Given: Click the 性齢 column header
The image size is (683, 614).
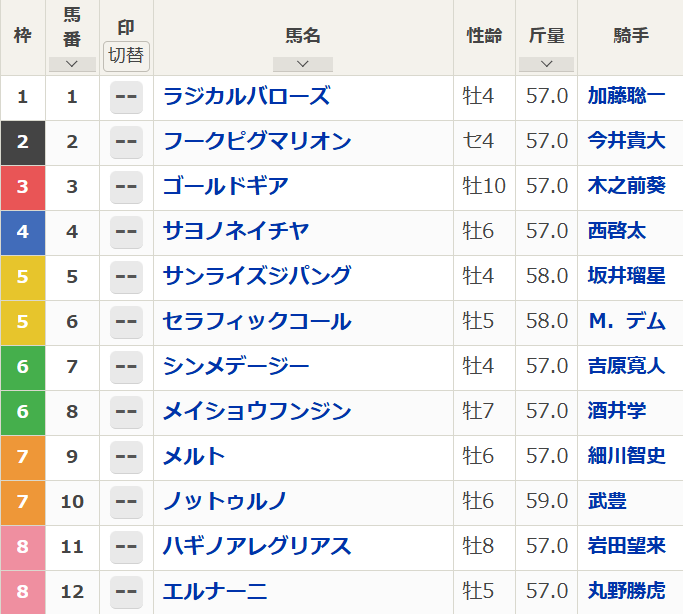Looking at the screenshot, I should tap(484, 36).
